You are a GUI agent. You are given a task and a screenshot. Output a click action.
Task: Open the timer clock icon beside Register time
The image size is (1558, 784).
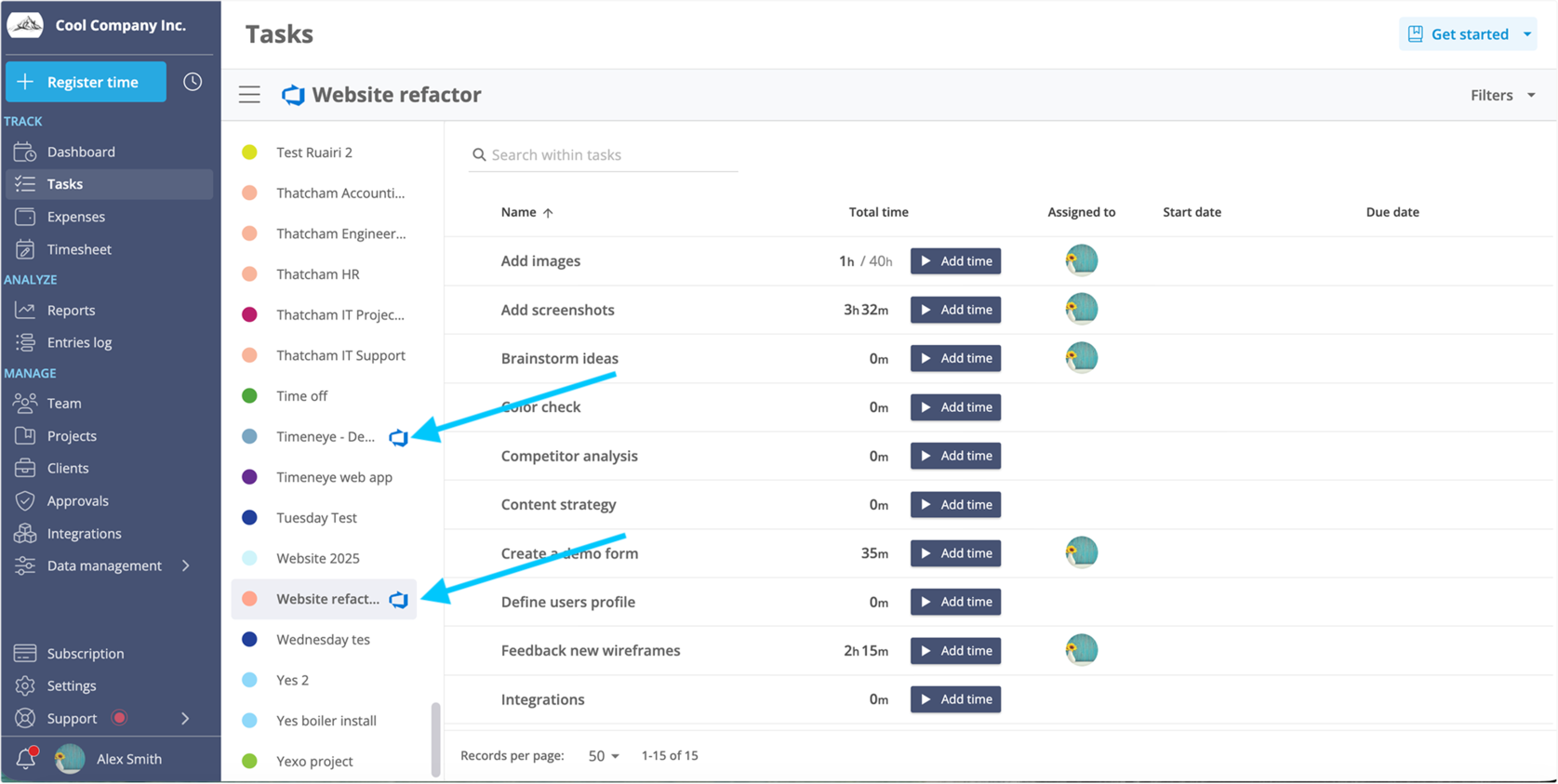point(193,82)
